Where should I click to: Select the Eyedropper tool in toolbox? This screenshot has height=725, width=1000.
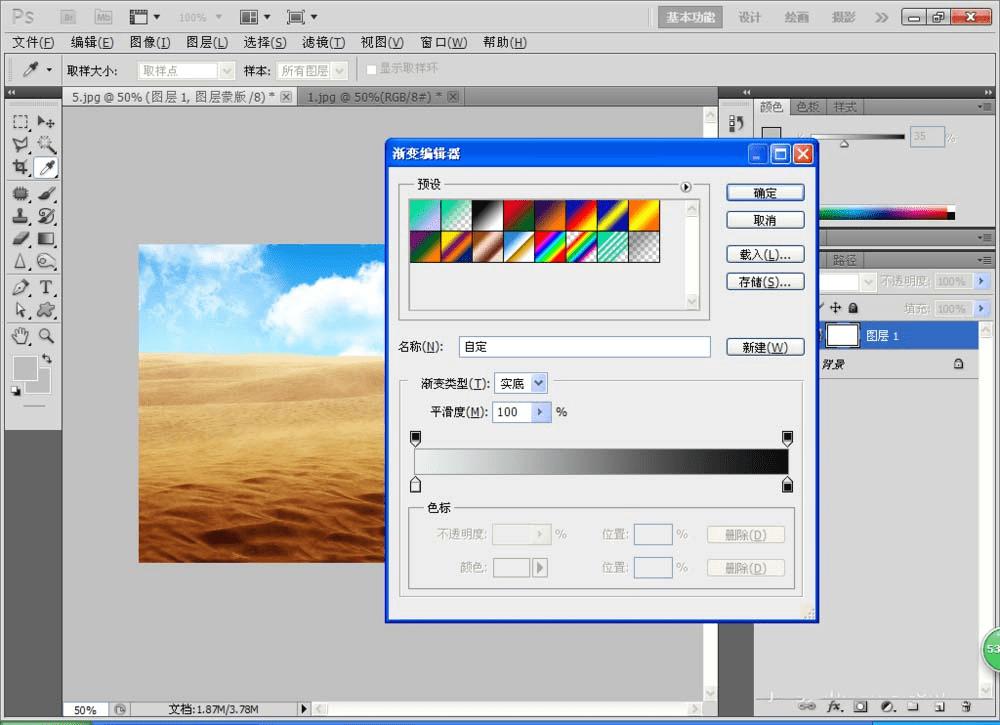click(46, 167)
